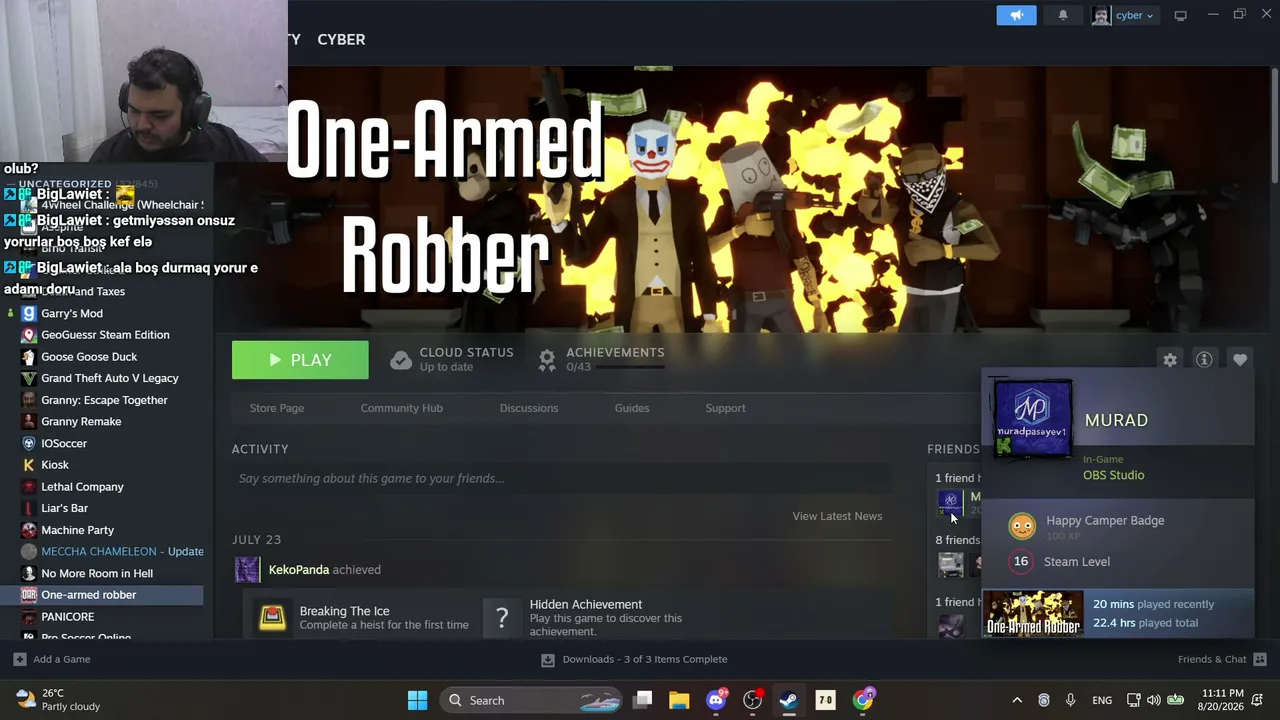The width and height of the screenshot is (1280, 720).
Task: Select Machine Party icon in library
Action: click(x=29, y=530)
